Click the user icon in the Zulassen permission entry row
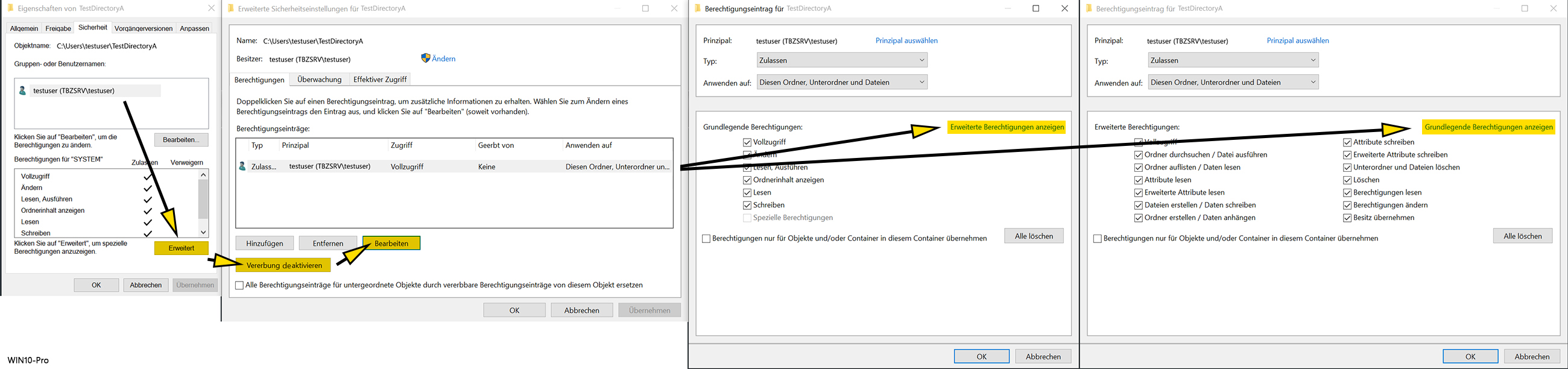The height and width of the screenshot is (369, 1568). [x=242, y=166]
